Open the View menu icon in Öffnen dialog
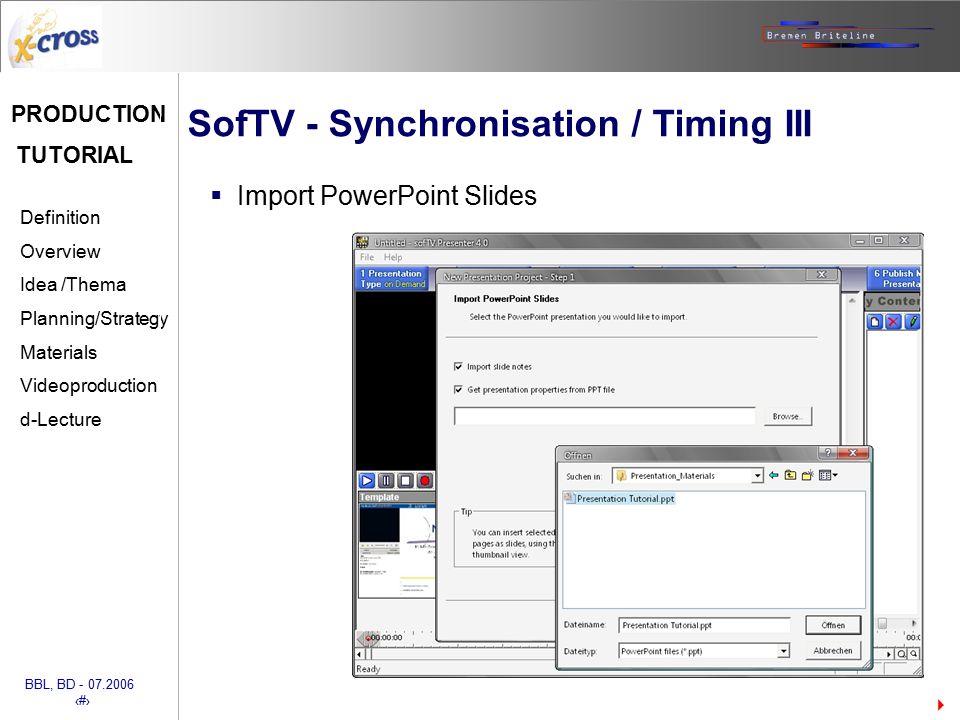The image size is (960, 720). [x=828, y=475]
